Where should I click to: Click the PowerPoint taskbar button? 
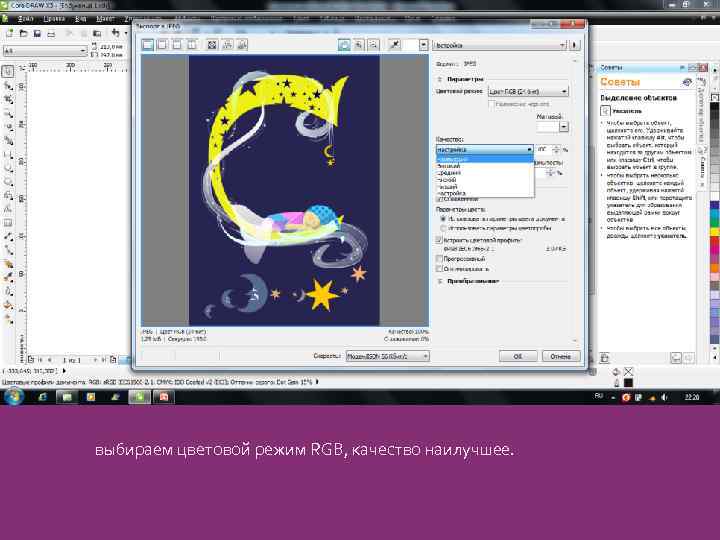click(x=163, y=397)
